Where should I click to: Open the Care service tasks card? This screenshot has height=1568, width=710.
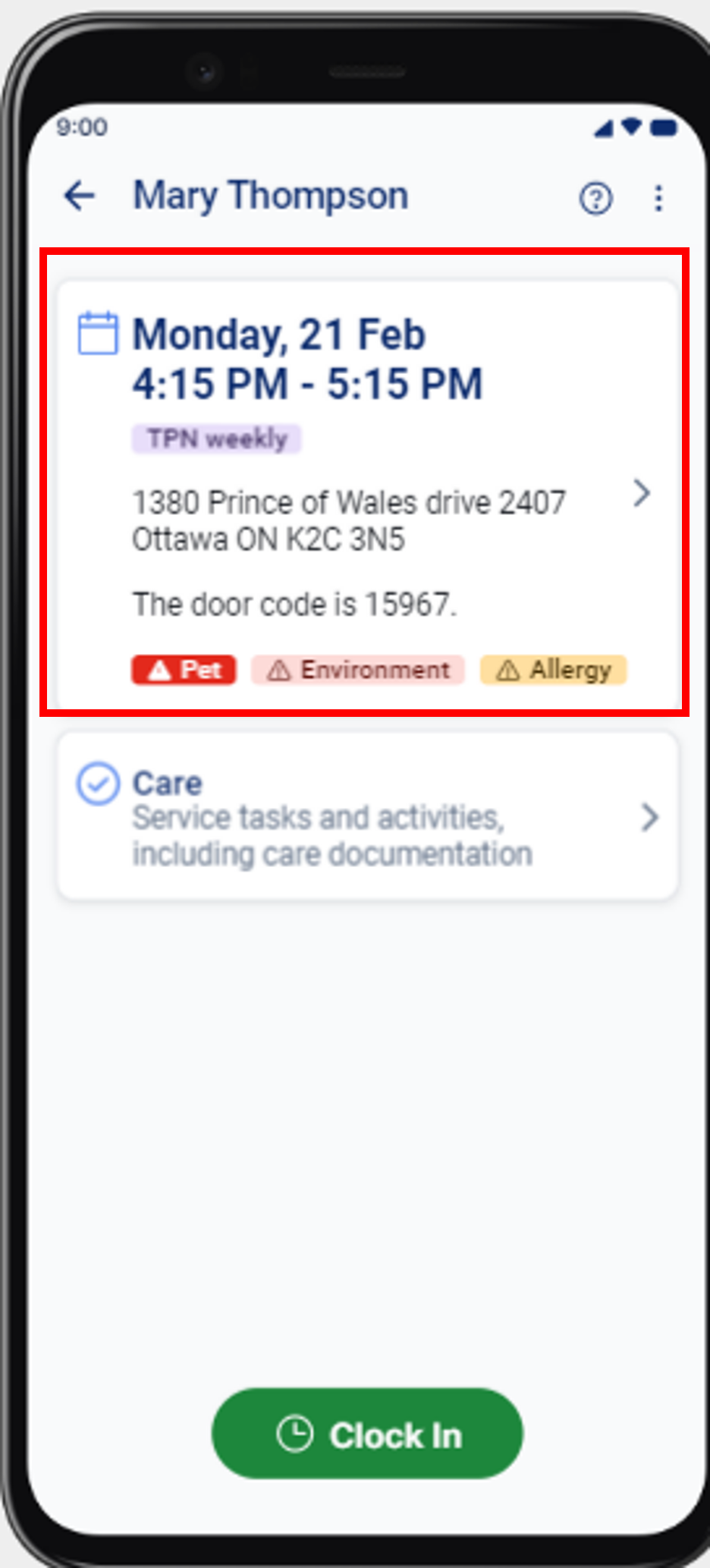point(368,816)
